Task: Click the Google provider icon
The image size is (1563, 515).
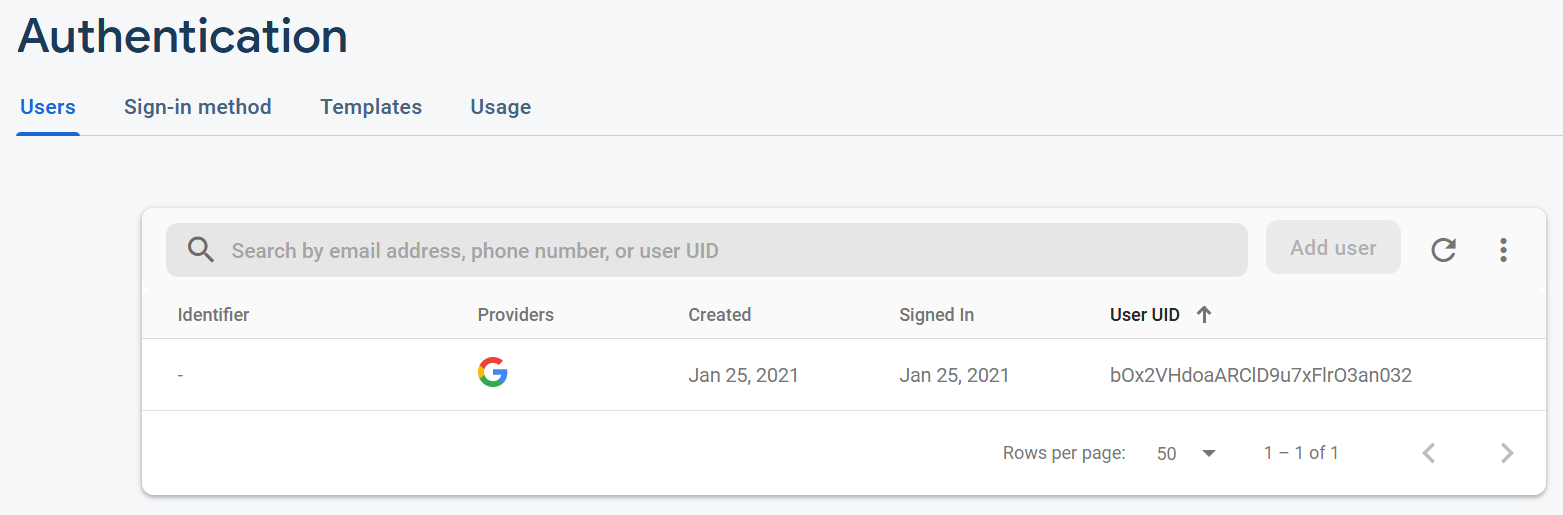Action: pyautogui.click(x=492, y=373)
